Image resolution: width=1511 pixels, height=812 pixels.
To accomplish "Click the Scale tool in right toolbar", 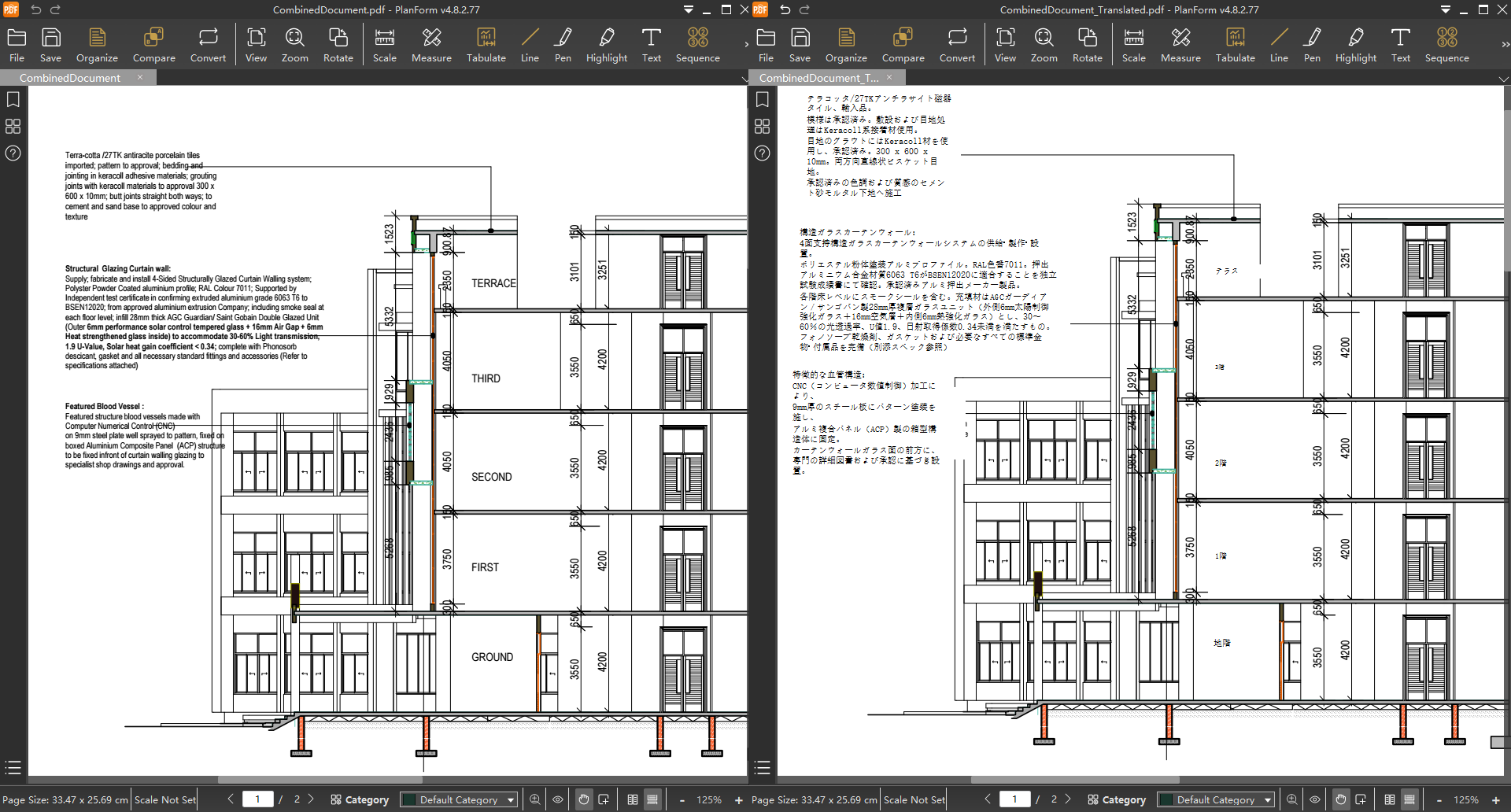I will coord(1133,45).
